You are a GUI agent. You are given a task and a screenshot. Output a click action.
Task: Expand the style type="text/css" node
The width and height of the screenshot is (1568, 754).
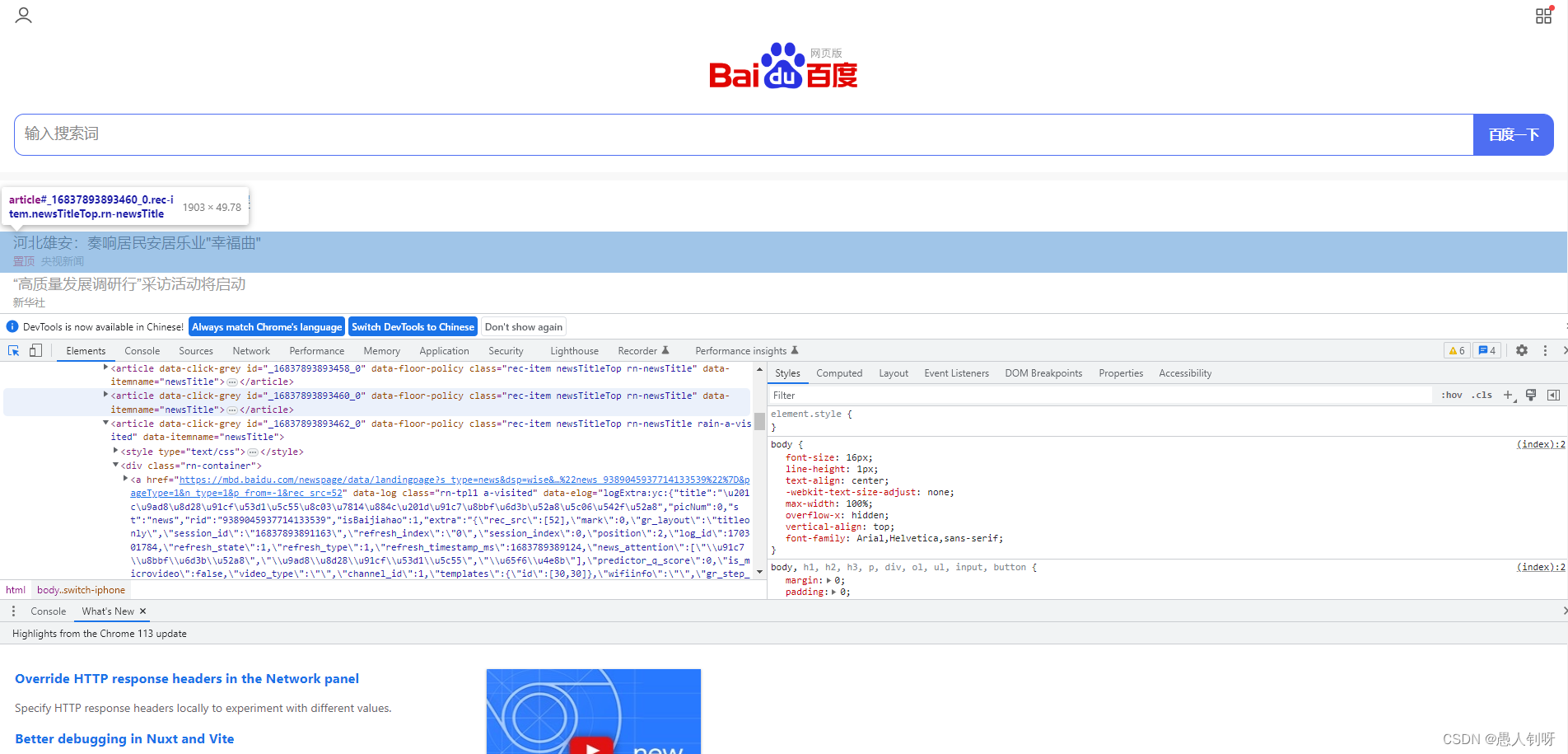point(115,452)
